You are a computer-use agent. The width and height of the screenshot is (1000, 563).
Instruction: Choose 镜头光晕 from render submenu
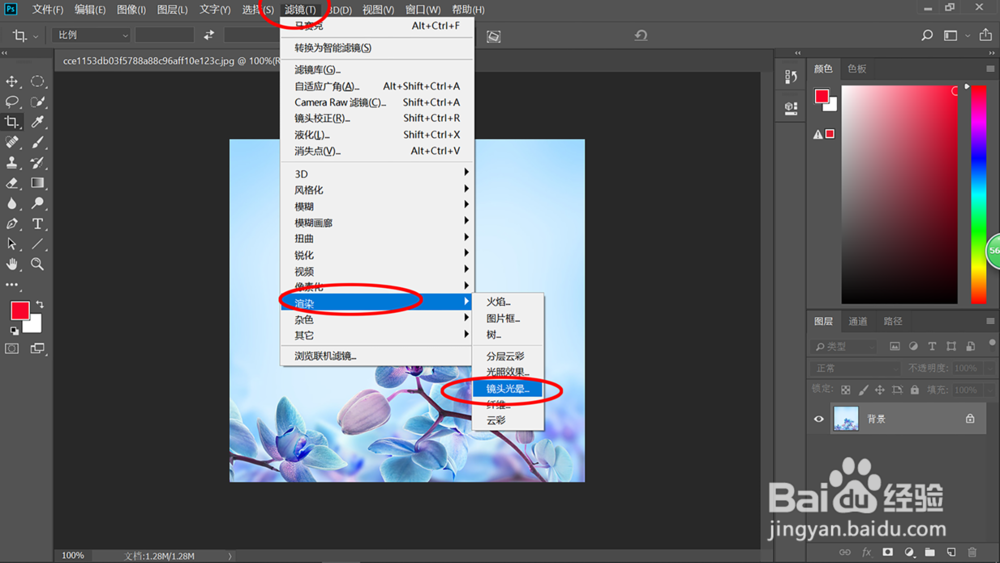coord(508,388)
